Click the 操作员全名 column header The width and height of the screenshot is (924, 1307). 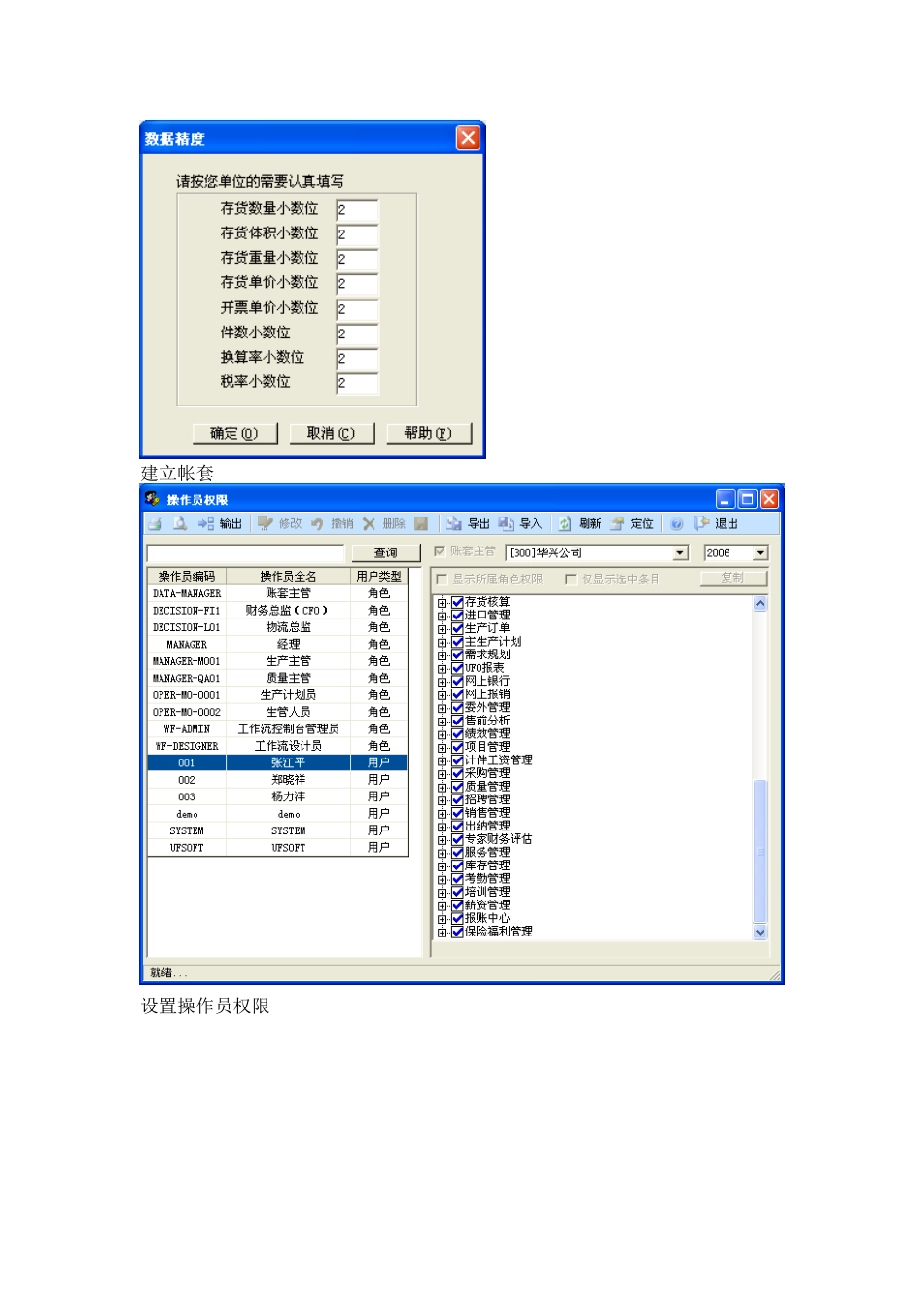(x=289, y=577)
